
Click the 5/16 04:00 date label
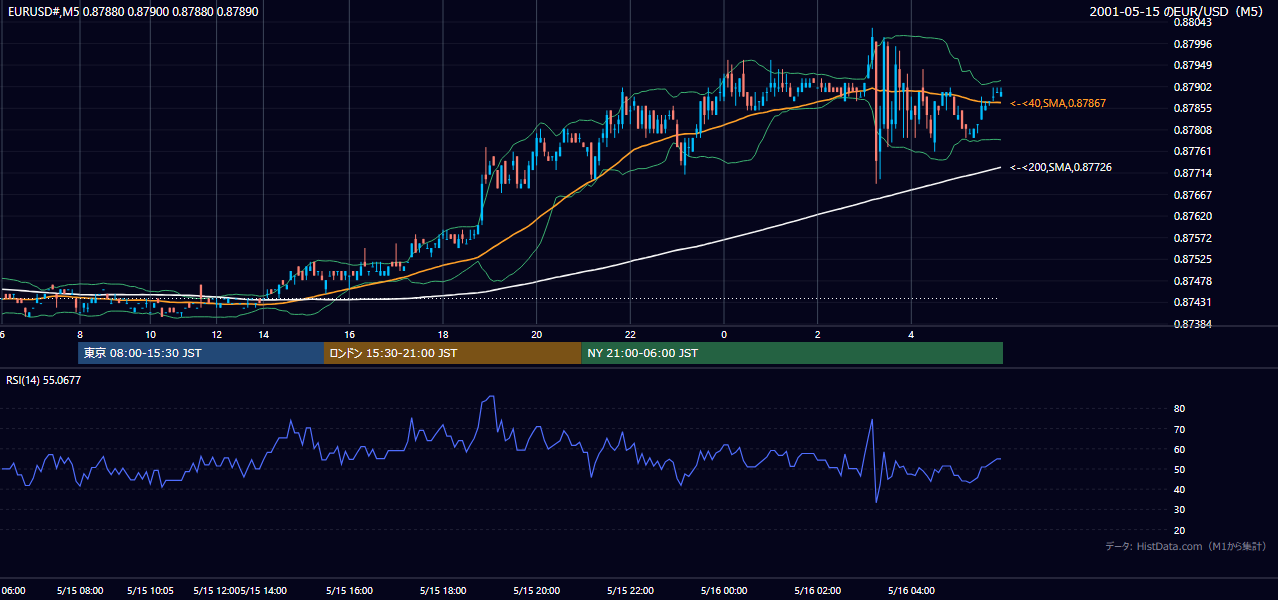(911, 590)
